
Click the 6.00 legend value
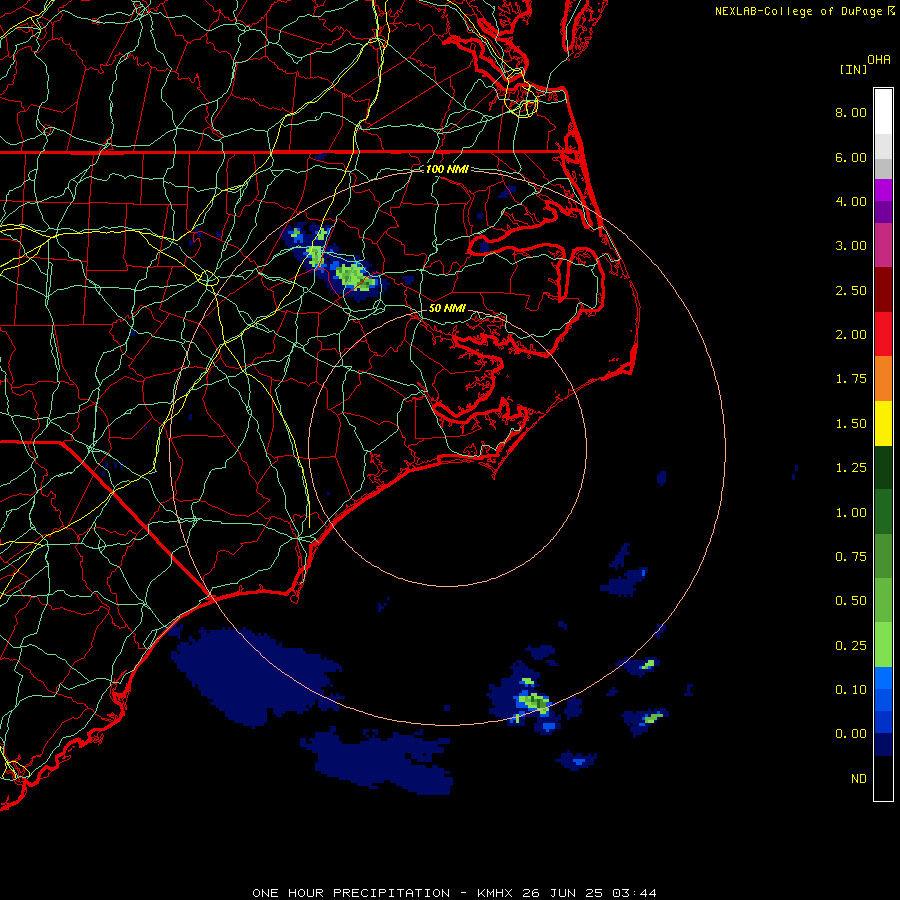851,157
